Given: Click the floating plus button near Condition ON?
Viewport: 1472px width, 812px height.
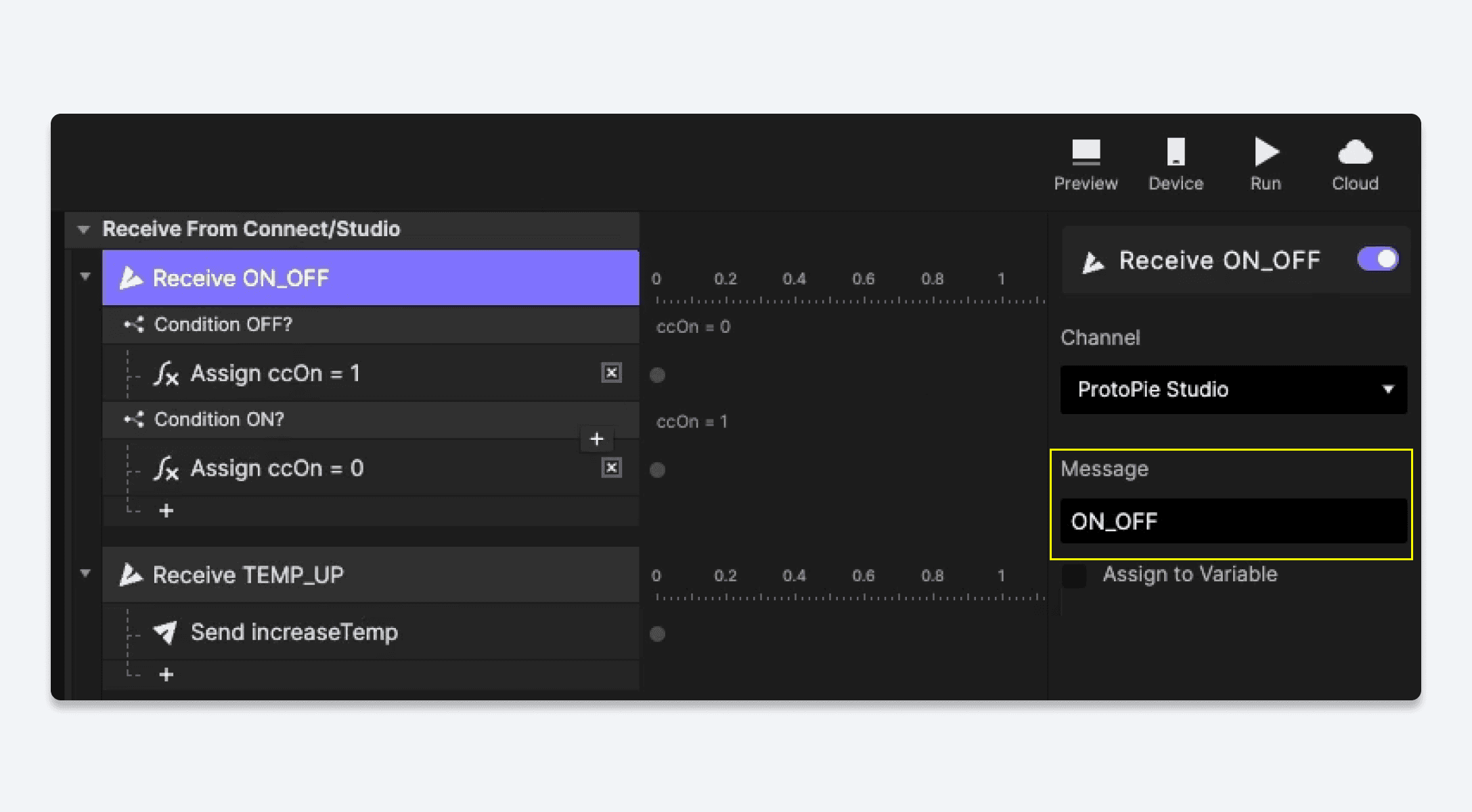Looking at the screenshot, I should pyautogui.click(x=596, y=438).
